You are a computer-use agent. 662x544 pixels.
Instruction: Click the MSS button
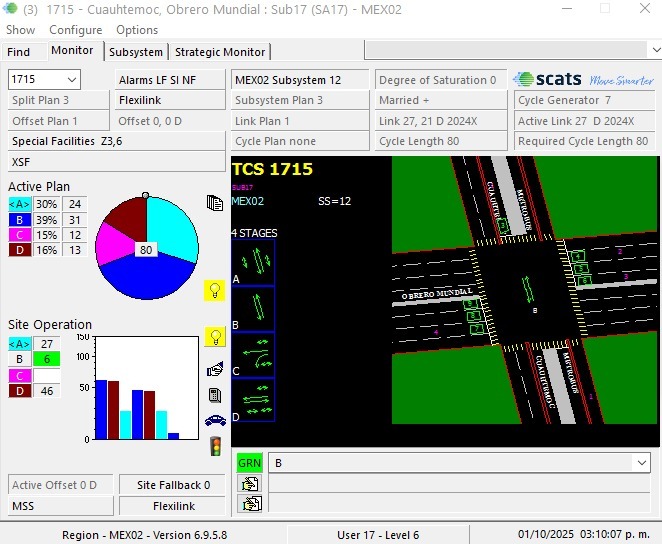click(61, 506)
